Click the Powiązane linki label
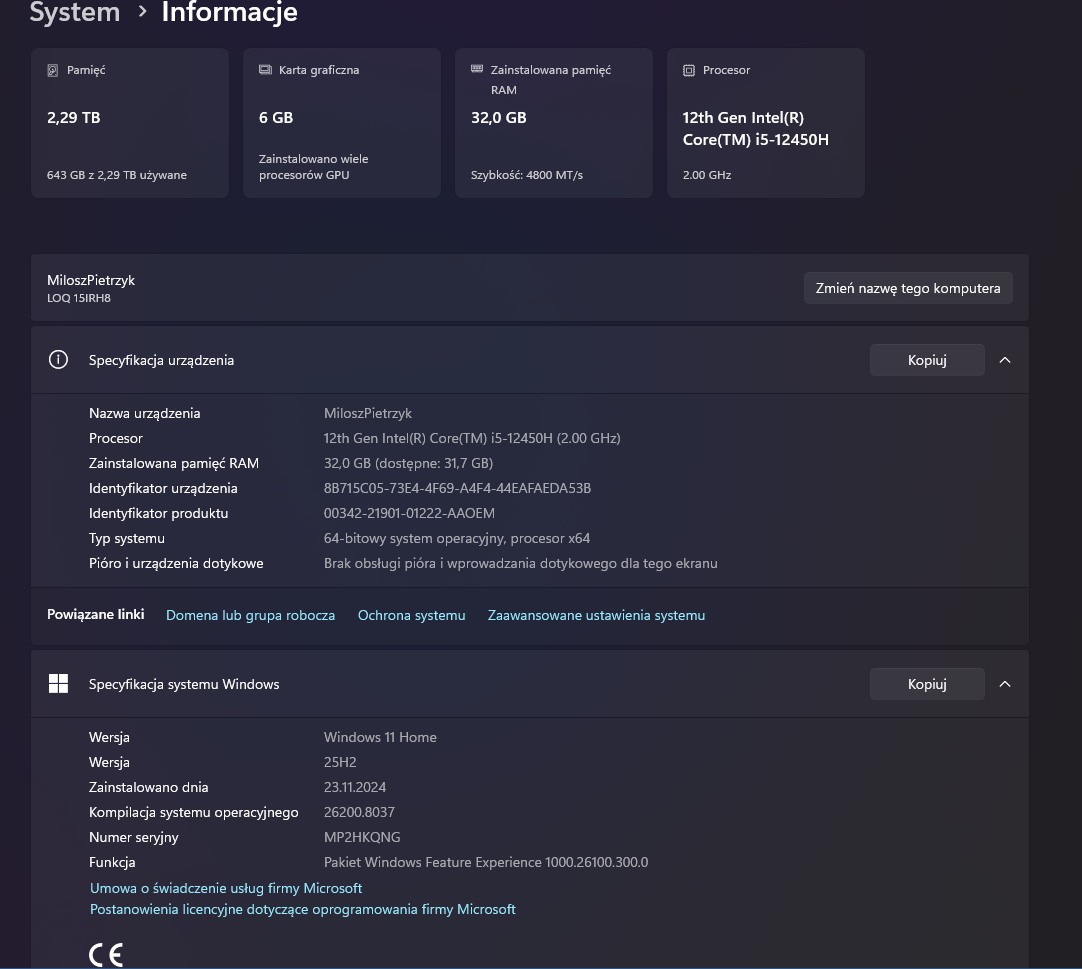Screen dimensions: 1082x969 tap(95, 614)
